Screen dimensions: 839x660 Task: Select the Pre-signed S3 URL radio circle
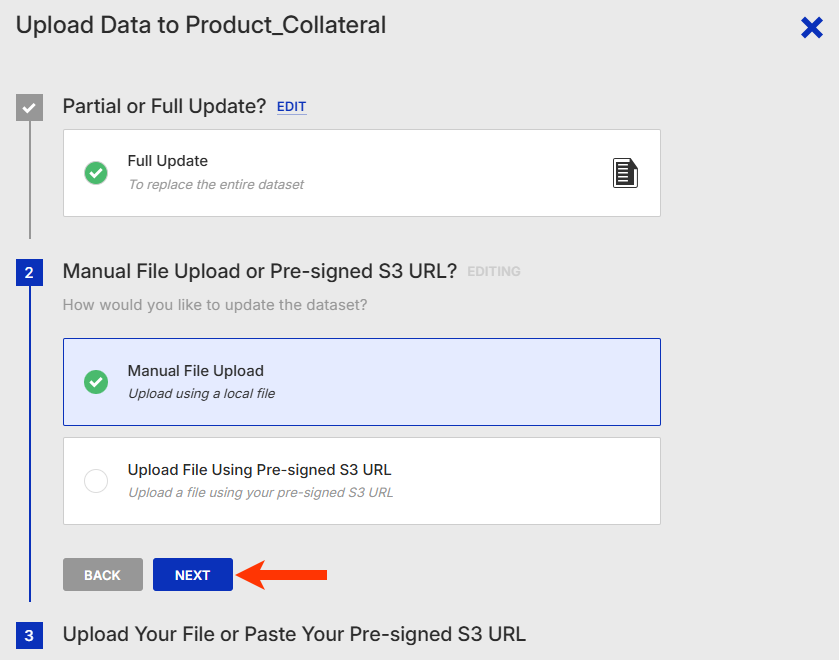pos(96,481)
